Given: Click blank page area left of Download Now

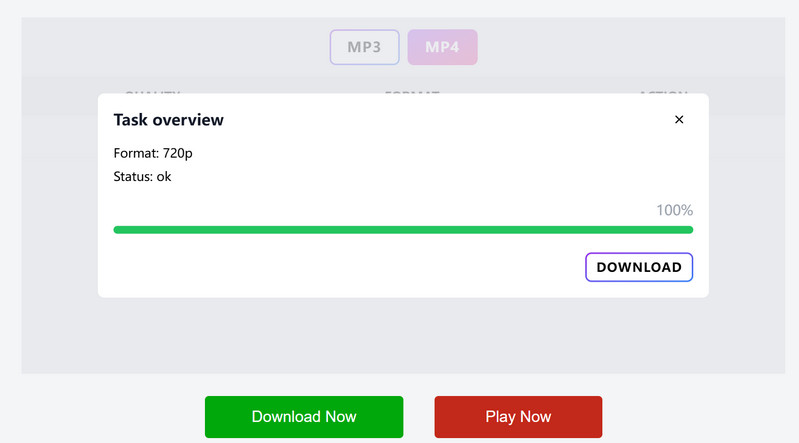Looking at the screenshot, I should [100, 416].
